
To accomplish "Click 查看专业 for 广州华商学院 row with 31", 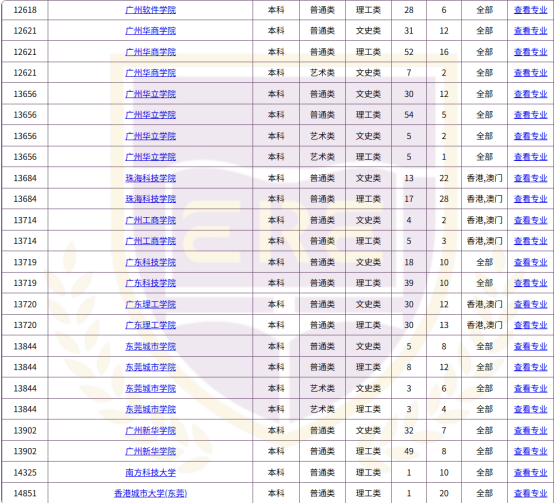I will pos(530,31).
